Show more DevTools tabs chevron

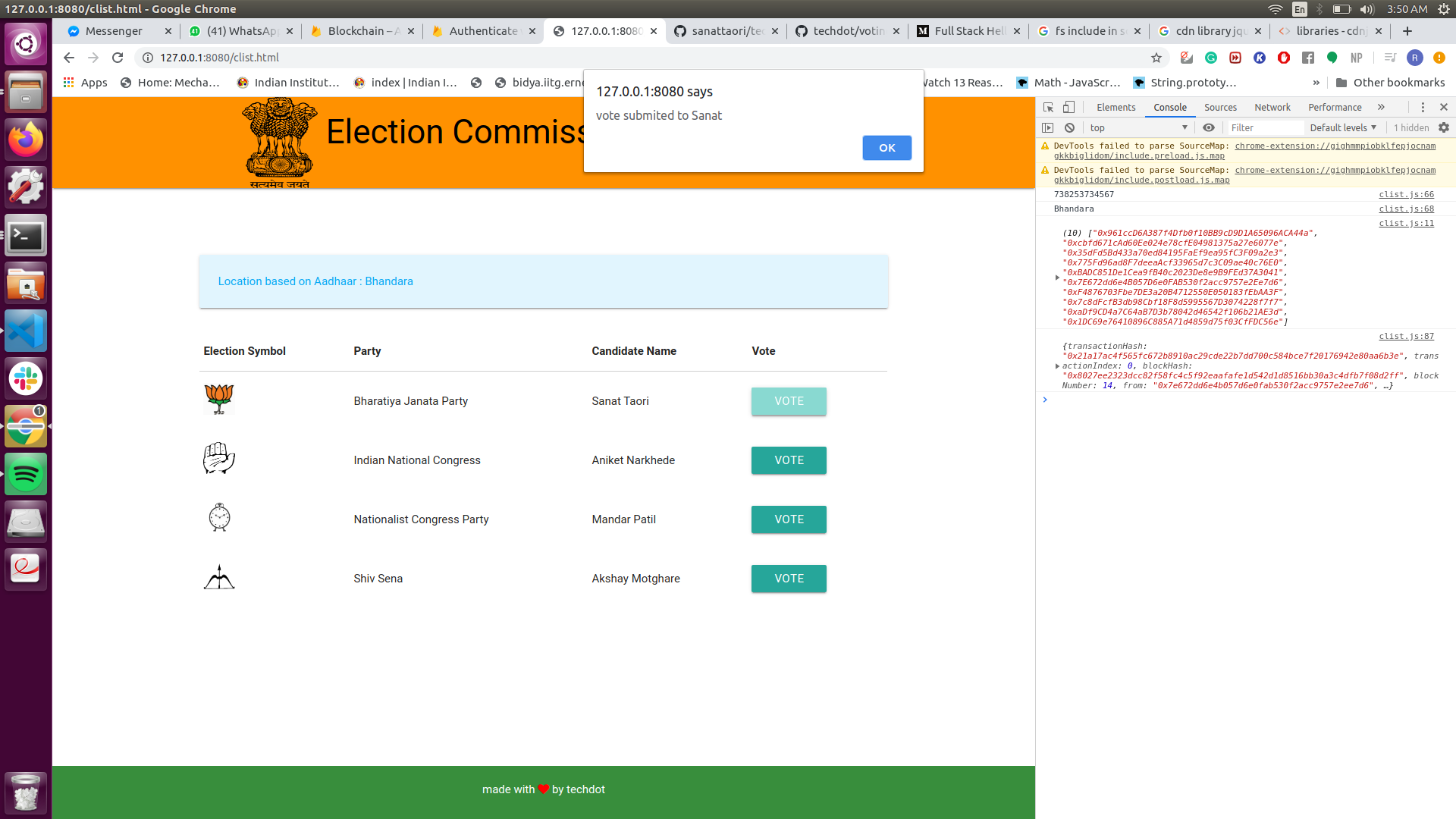point(1381,107)
